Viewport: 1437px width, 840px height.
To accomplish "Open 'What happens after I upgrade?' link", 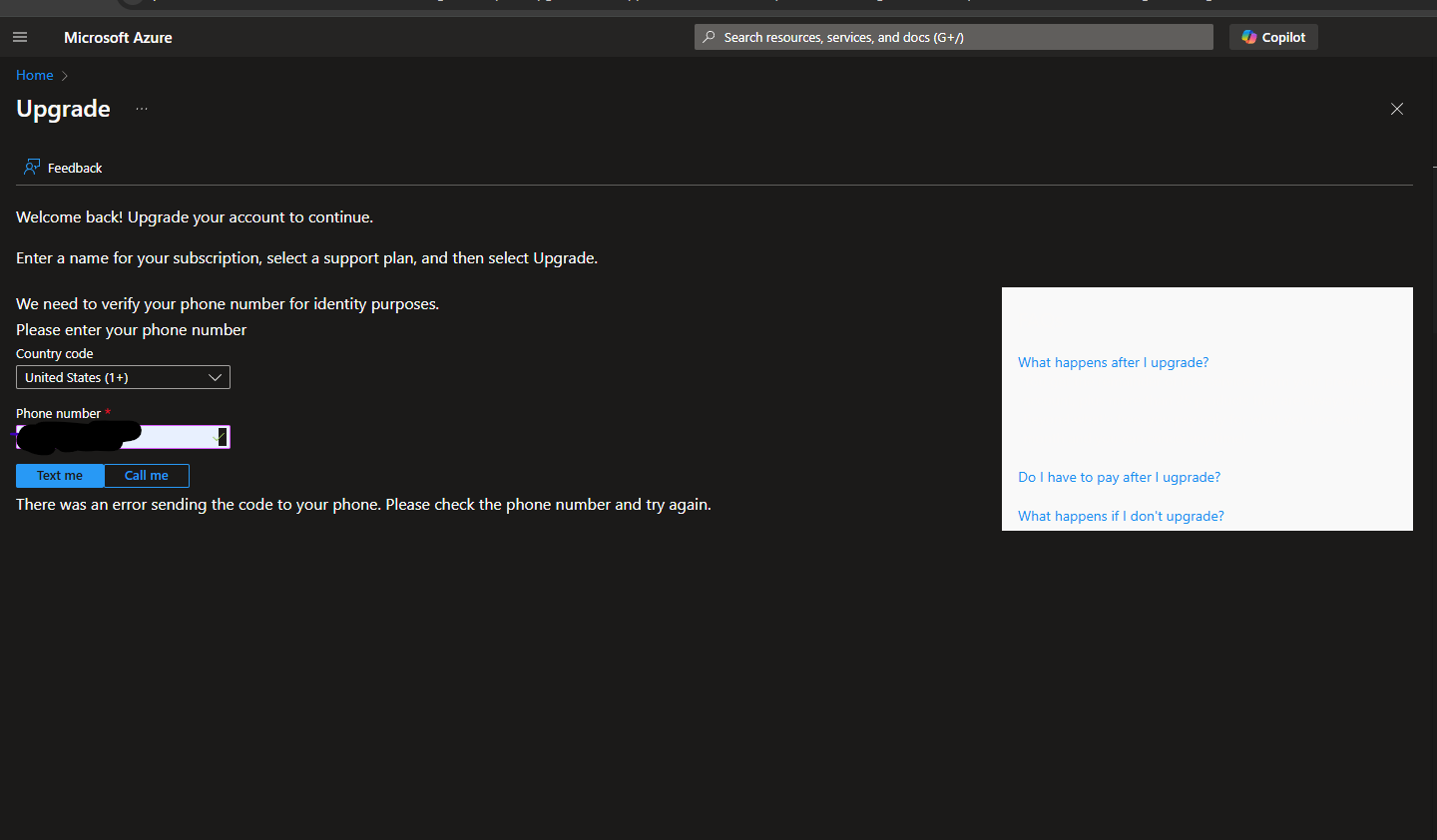I will pos(1113,362).
